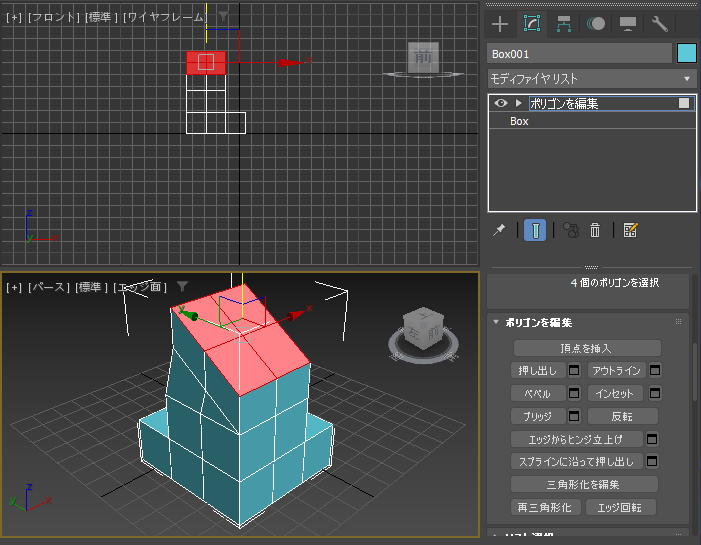Click the エッジからヒンジ立上げ button
Image resolution: width=701 pixels, height=545 pixels.
576,439
